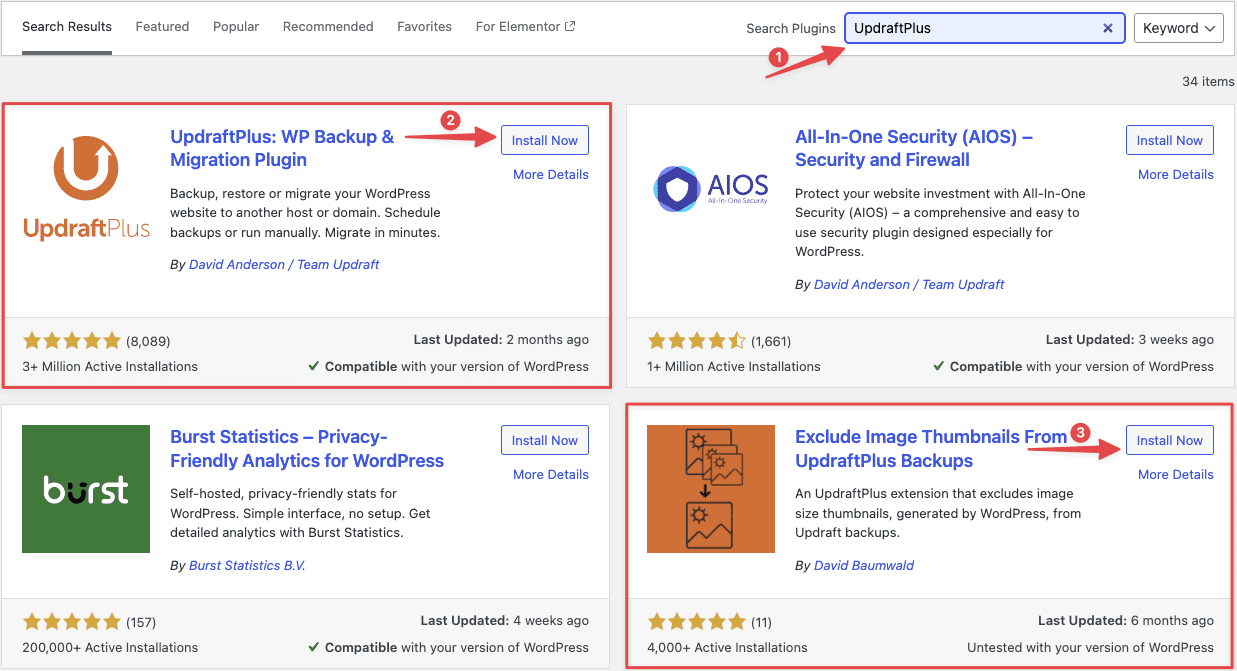Visit the Burst Statistics B.V. author link
The width and height of the screenshot is (1237, 671).
tap(246, 565)
